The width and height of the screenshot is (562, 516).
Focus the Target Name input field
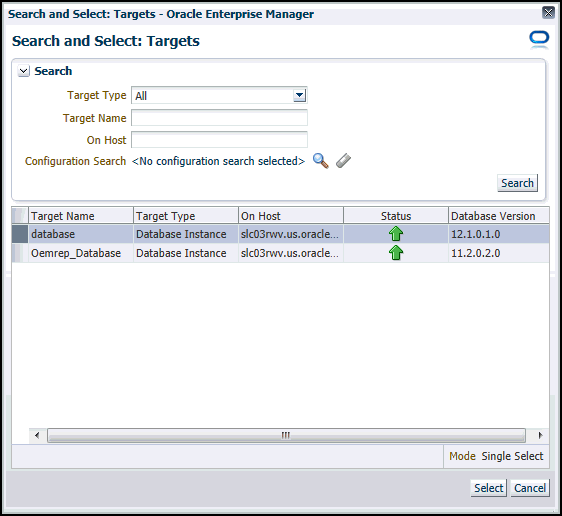[x=219, y=118]
